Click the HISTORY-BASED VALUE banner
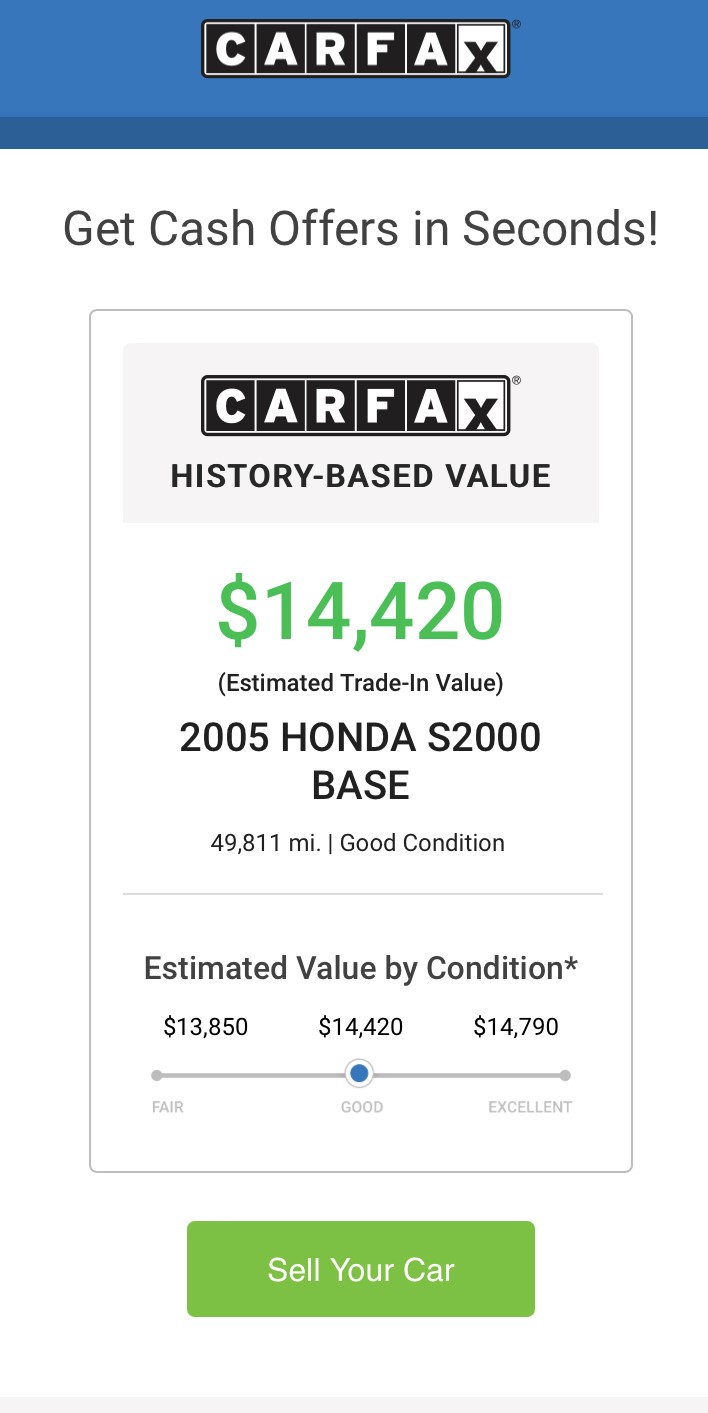The width and height of the screenshot is (708, 1413). pos(360,476)
